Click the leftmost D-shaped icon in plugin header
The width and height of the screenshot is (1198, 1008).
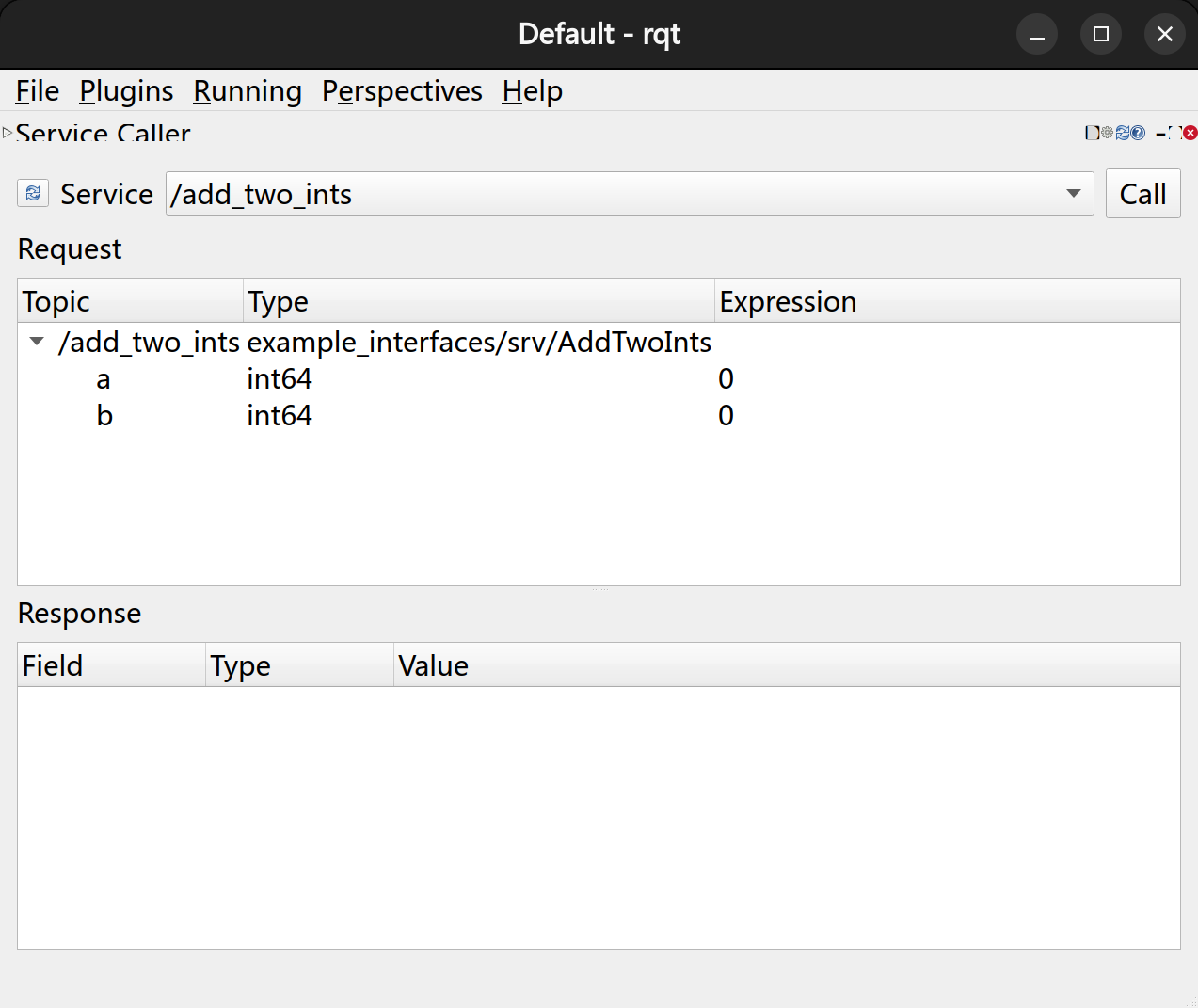1092,133
